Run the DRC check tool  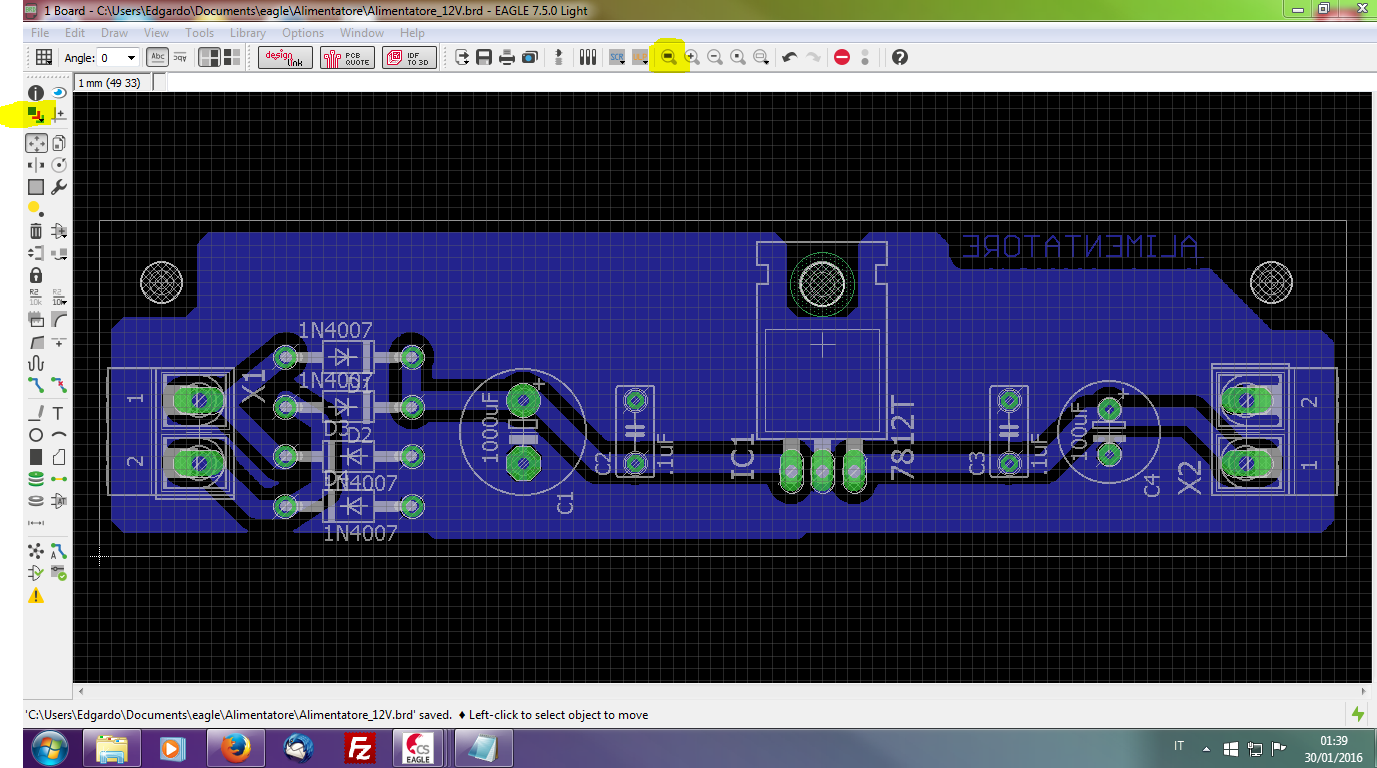[x=59, y=573]
